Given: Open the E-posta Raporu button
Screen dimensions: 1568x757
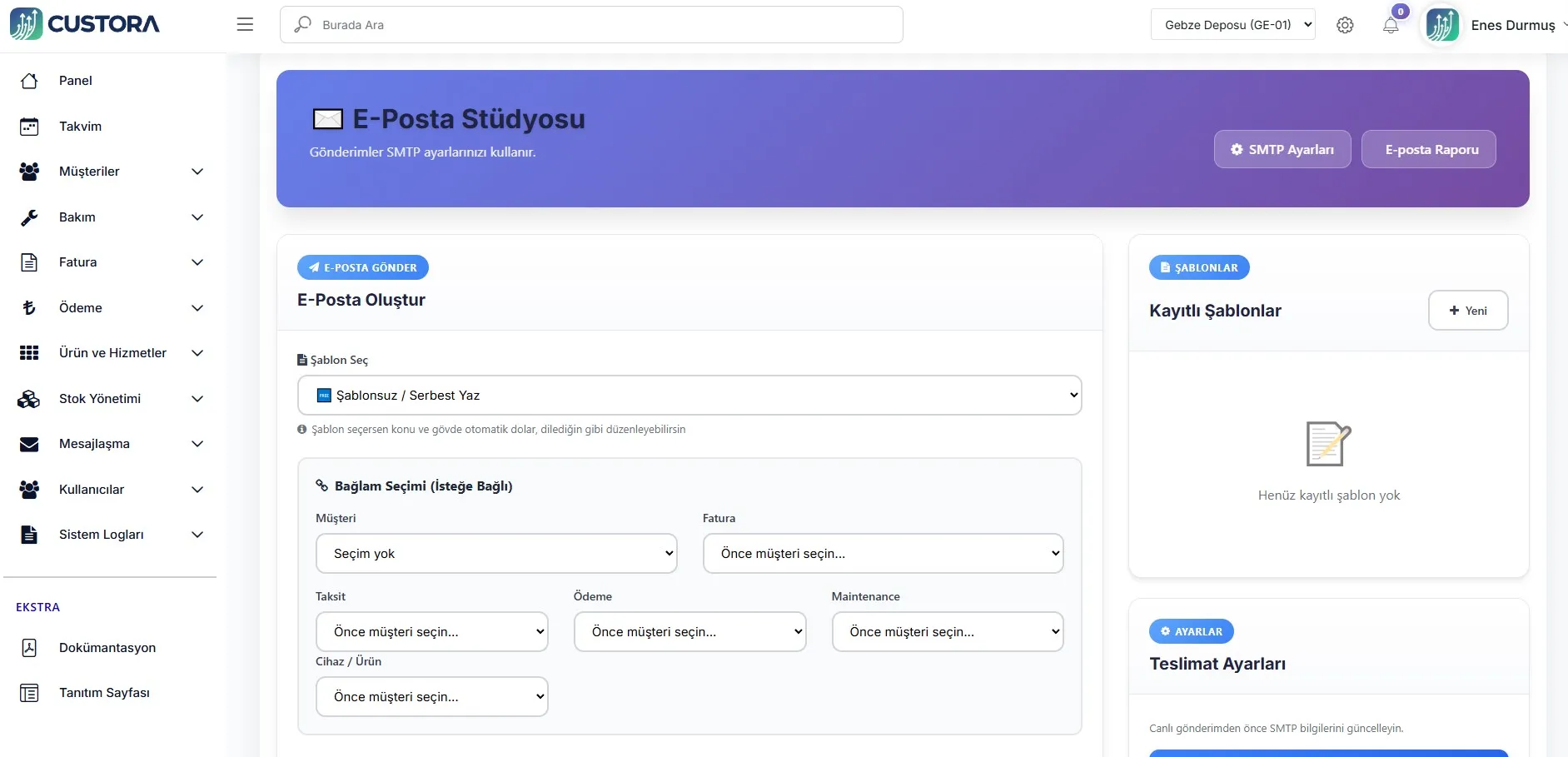Looking at the screenshot, I should coord(1428,150).
